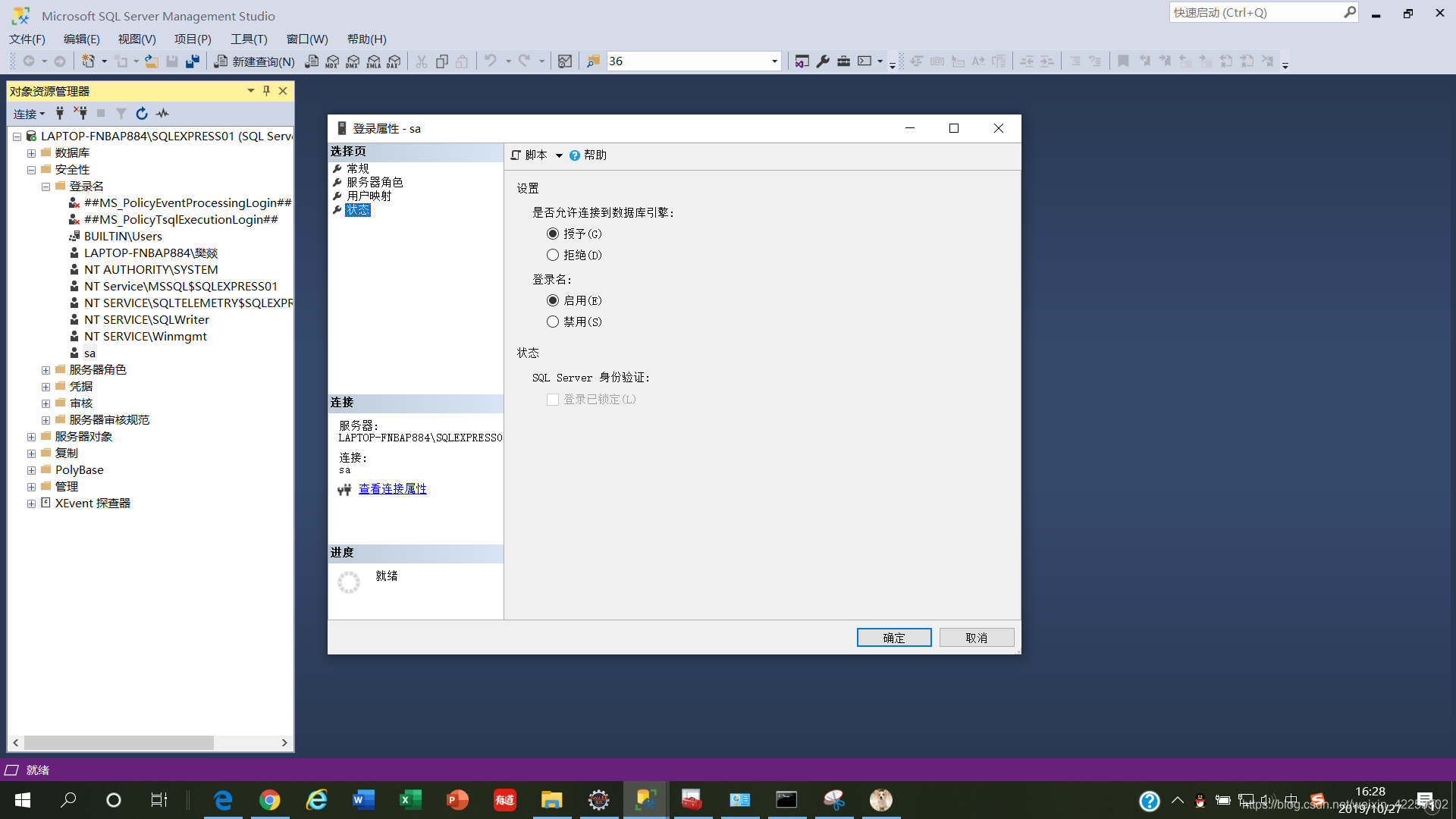Open the 工具(T) menu
This screenshot has height=819, width=1456.
click(249, 39)
